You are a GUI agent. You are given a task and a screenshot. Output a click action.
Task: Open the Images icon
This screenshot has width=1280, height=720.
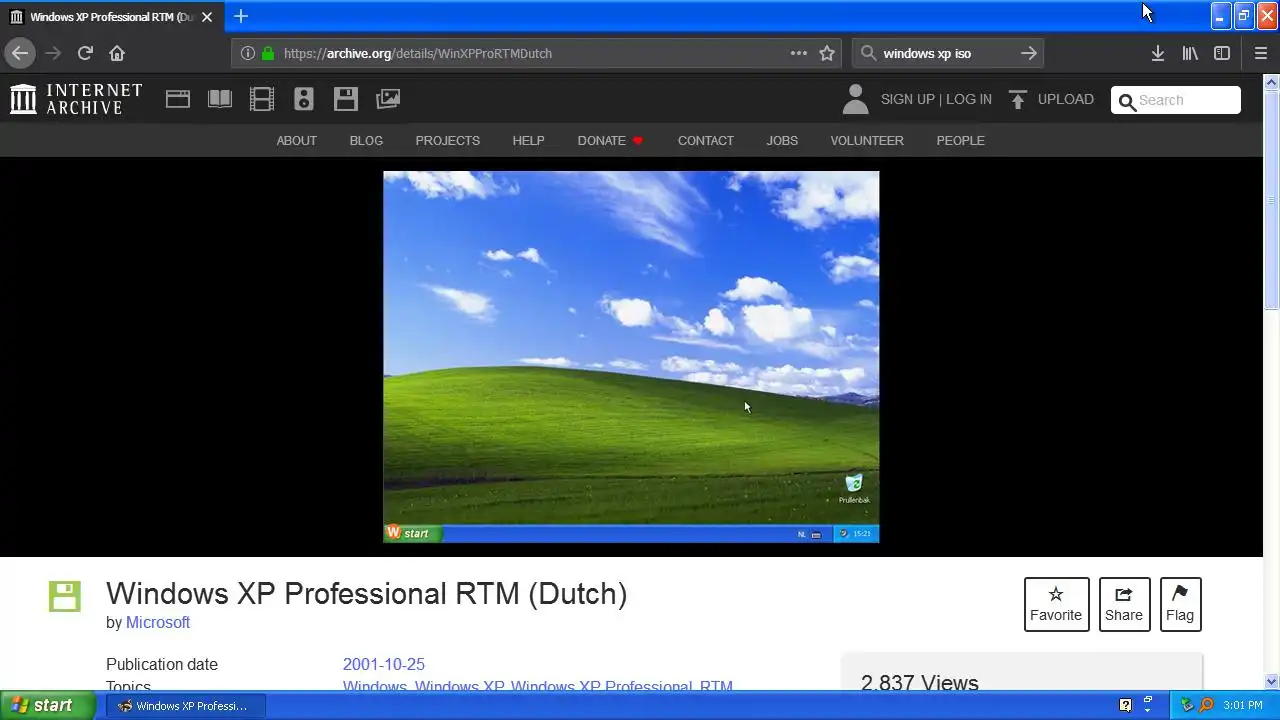388,99
